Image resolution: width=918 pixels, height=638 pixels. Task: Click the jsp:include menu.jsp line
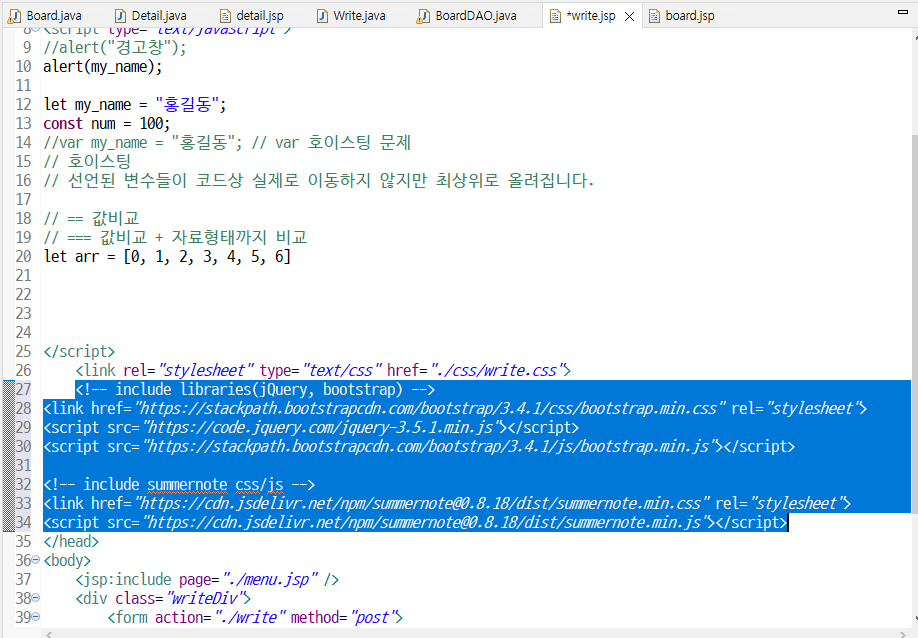[207, 579]
